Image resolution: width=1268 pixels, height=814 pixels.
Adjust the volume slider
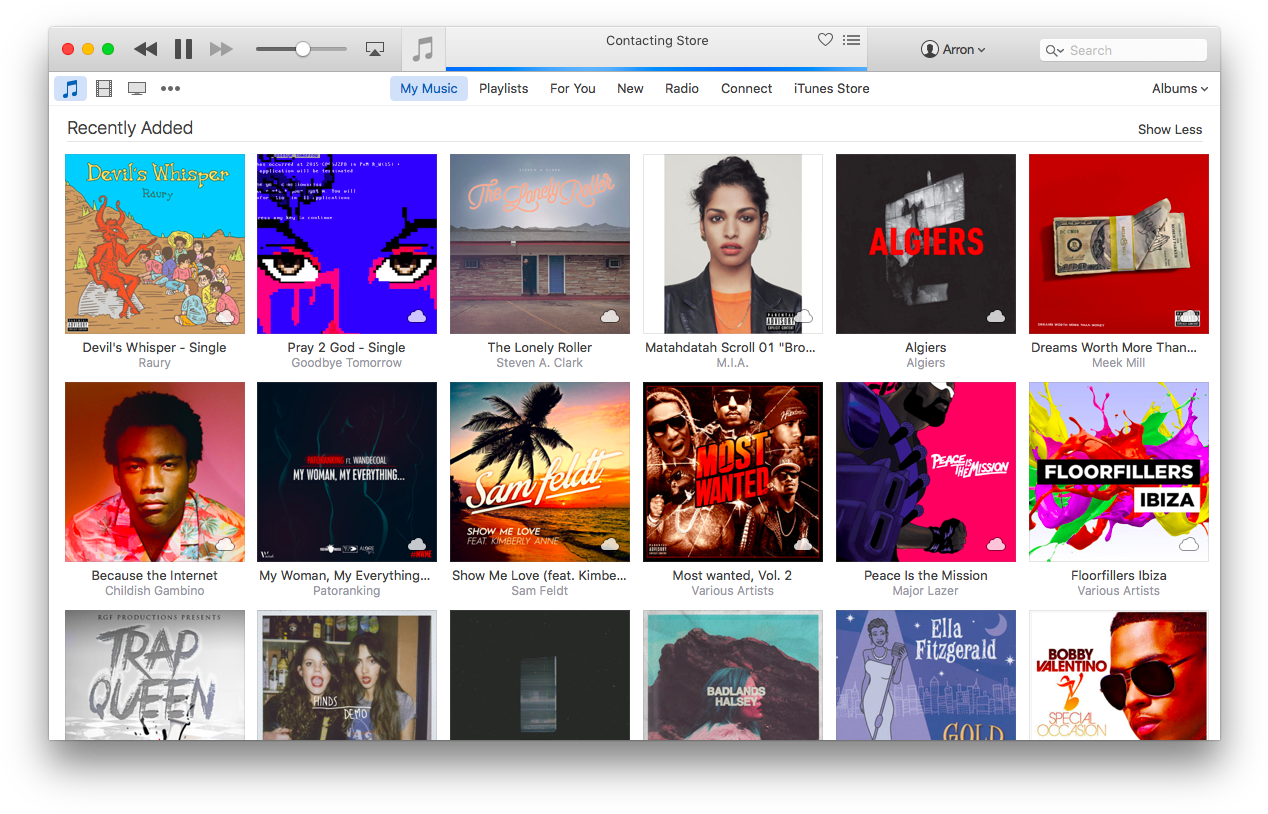tap(300, 48)
